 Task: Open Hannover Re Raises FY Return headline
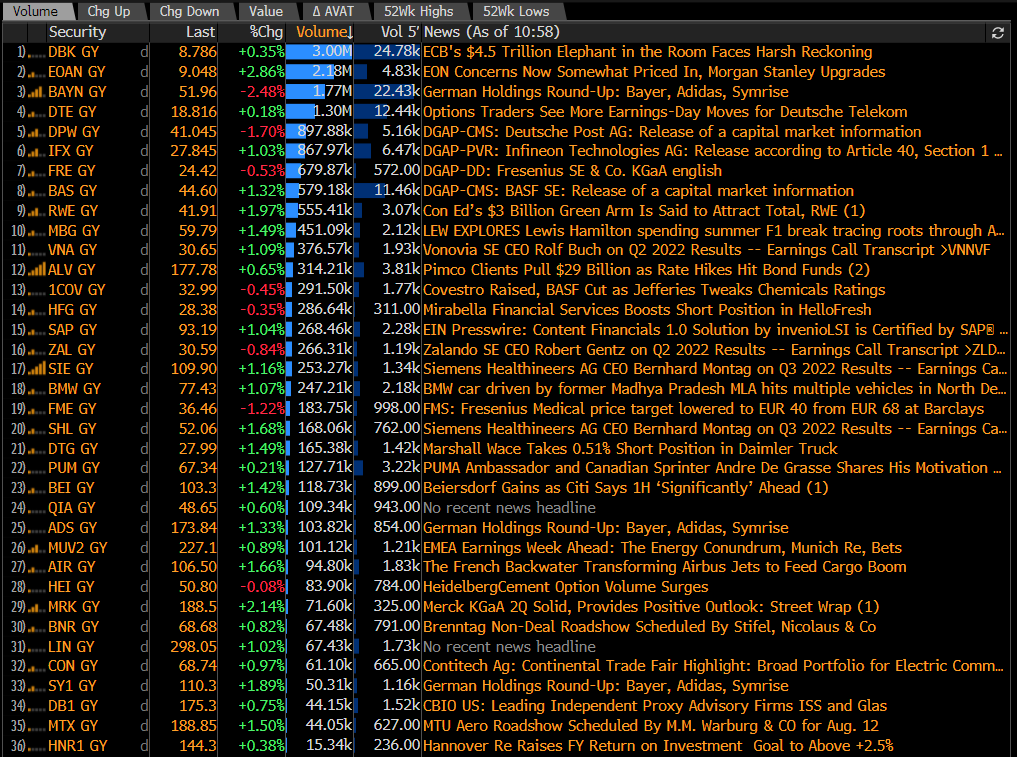point(658,746)
